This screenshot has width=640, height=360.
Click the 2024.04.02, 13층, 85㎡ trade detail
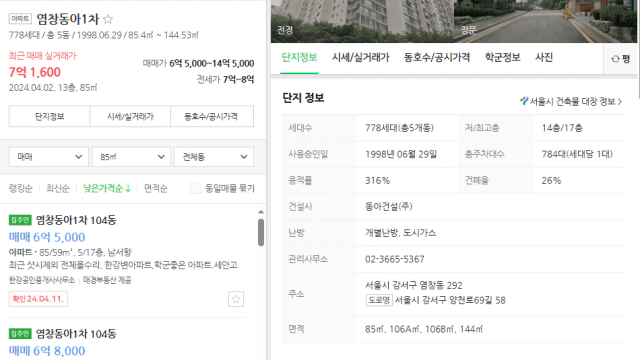click(53, 87)
